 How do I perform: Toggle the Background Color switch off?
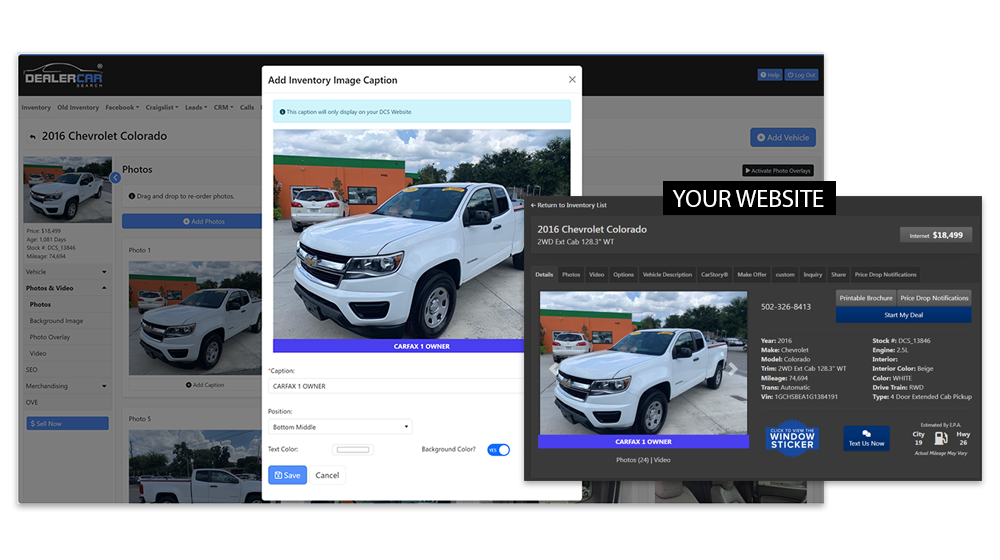pyautogui.click(x=498, y=450)
